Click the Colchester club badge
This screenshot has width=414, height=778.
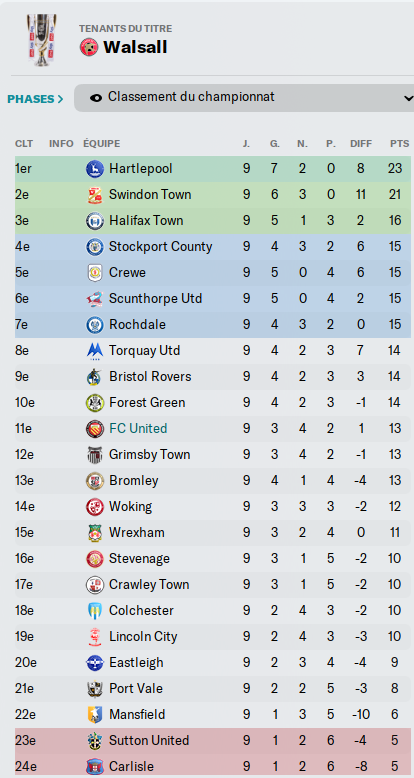pos(95,610)
